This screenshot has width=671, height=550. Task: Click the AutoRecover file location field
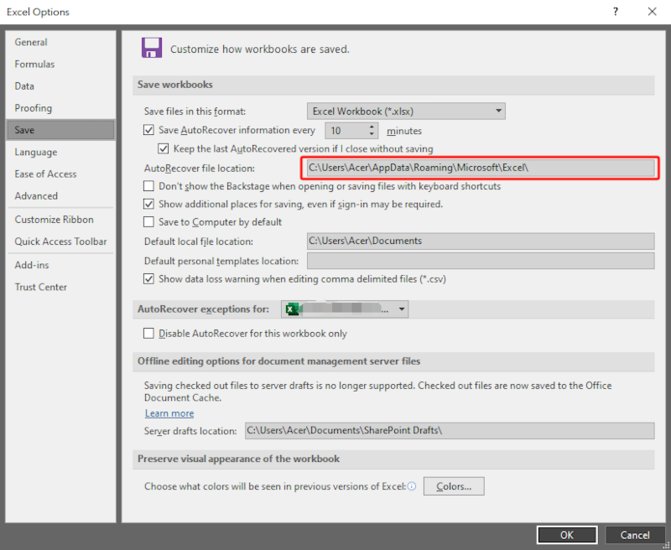coord(481,168)
